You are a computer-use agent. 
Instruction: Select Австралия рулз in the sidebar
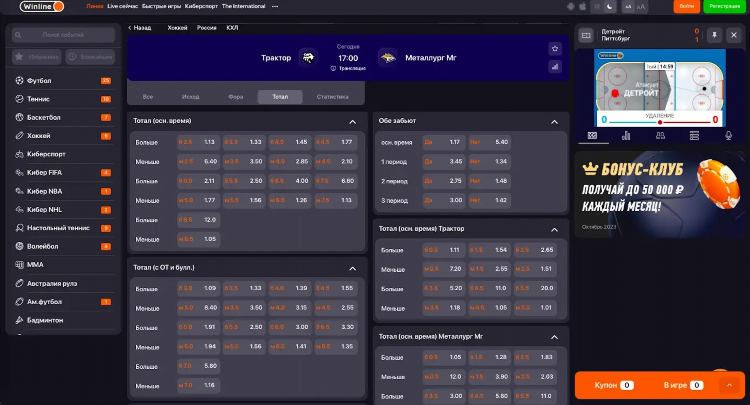coord(63,284)
